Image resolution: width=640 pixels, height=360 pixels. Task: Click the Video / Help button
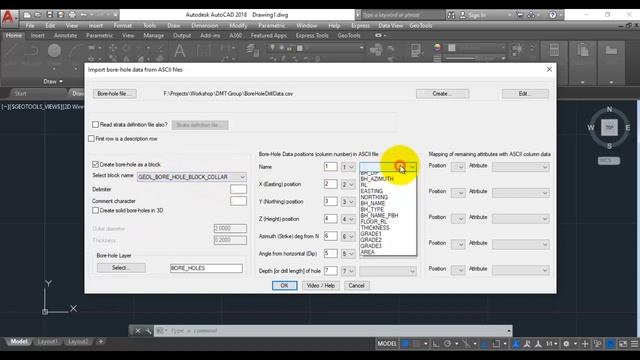(x=320, y=285)
